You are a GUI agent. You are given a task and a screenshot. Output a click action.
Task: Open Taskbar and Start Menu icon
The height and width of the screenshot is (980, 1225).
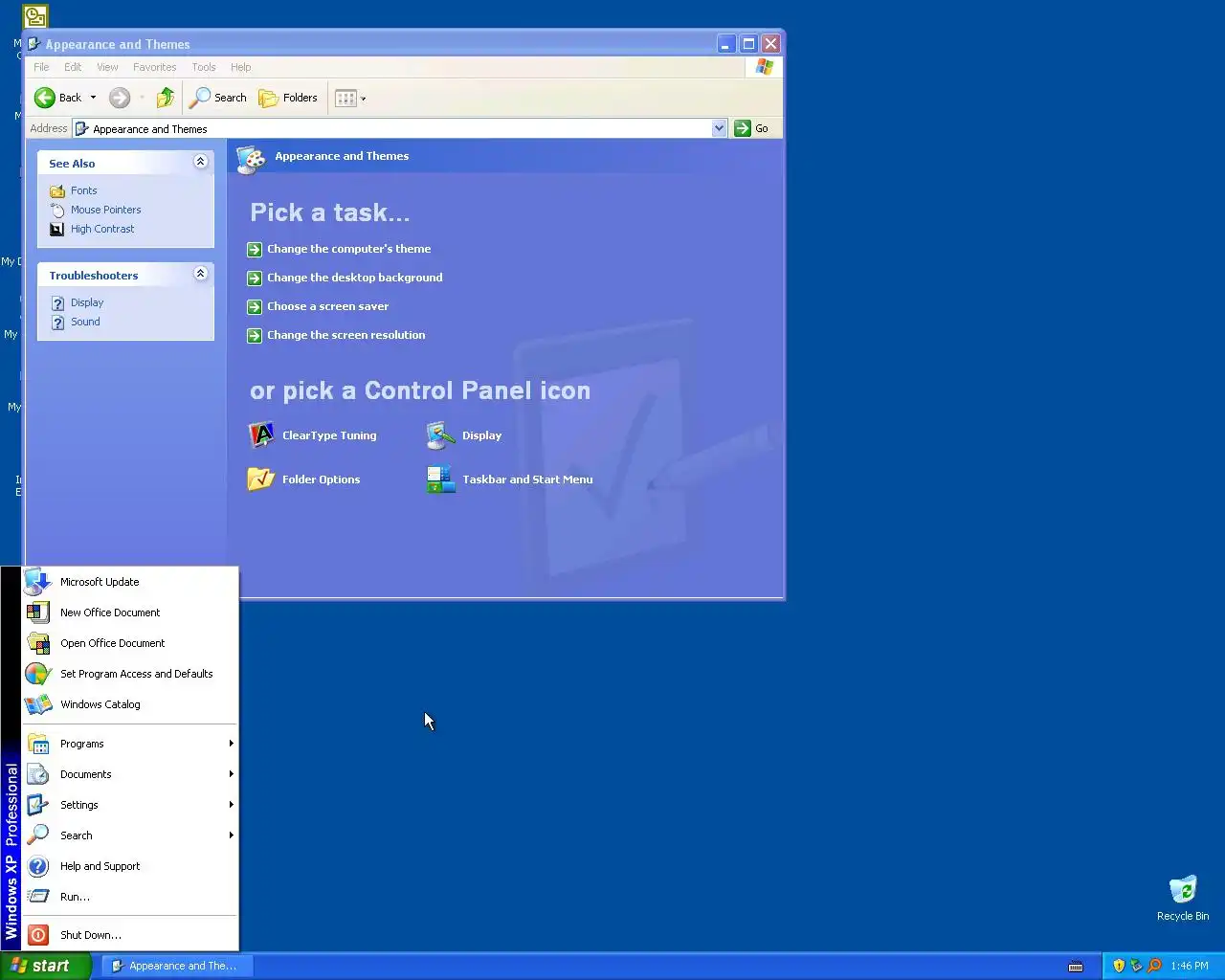(509, 479)
